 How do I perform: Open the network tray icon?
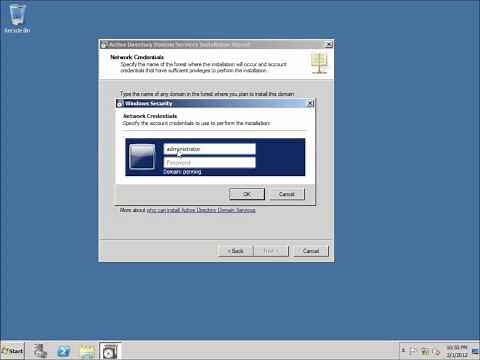(x=425, y=351)
